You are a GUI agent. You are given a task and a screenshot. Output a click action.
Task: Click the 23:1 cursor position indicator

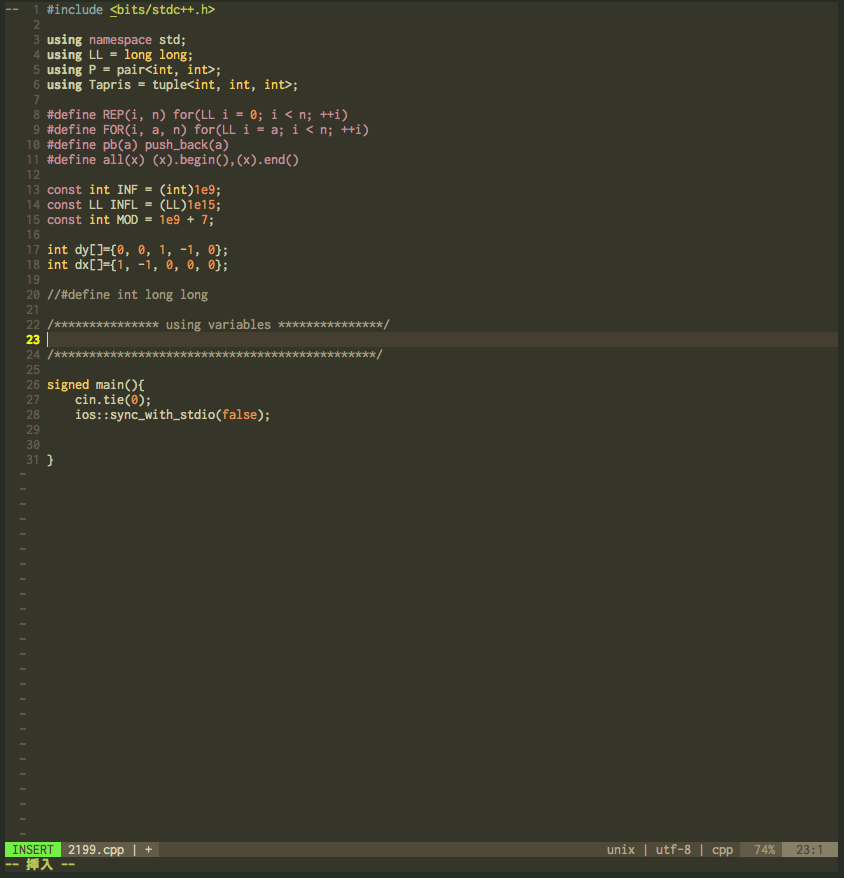[x=809, y=849]
